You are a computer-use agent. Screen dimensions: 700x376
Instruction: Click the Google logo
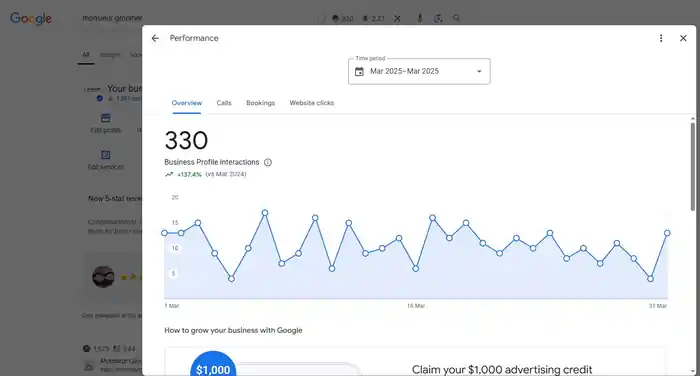pyautogui.click(x=31, y=18)
